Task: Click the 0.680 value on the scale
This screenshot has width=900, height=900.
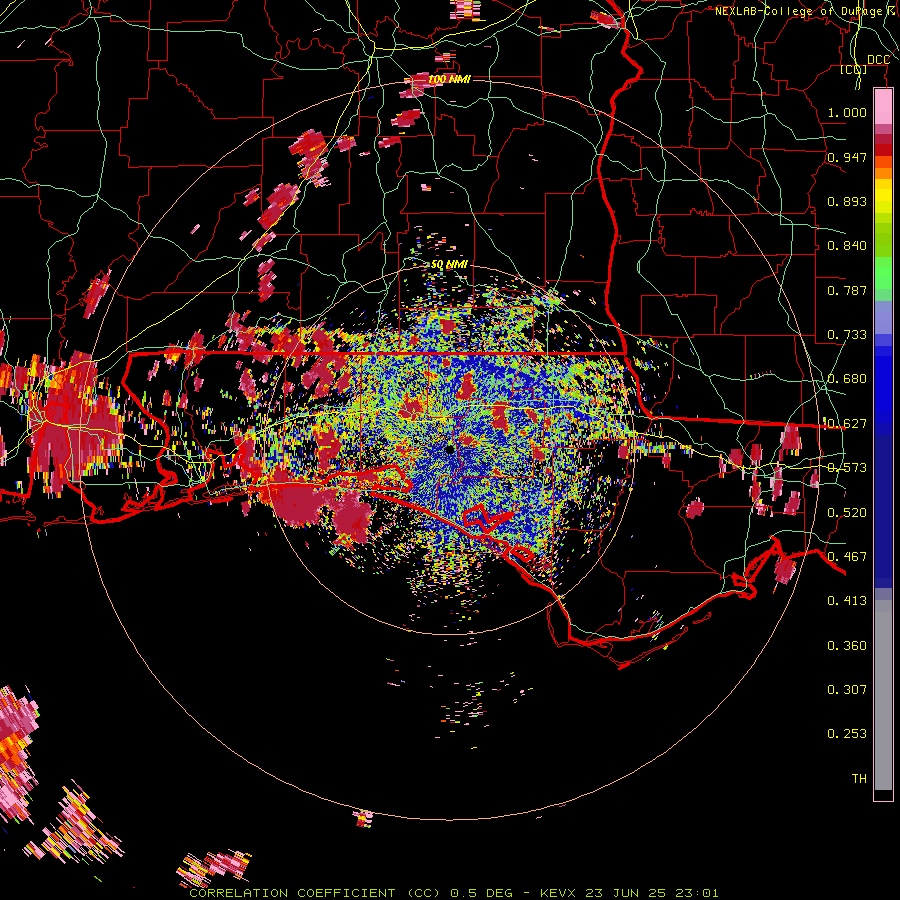Action: coord(847,379)
